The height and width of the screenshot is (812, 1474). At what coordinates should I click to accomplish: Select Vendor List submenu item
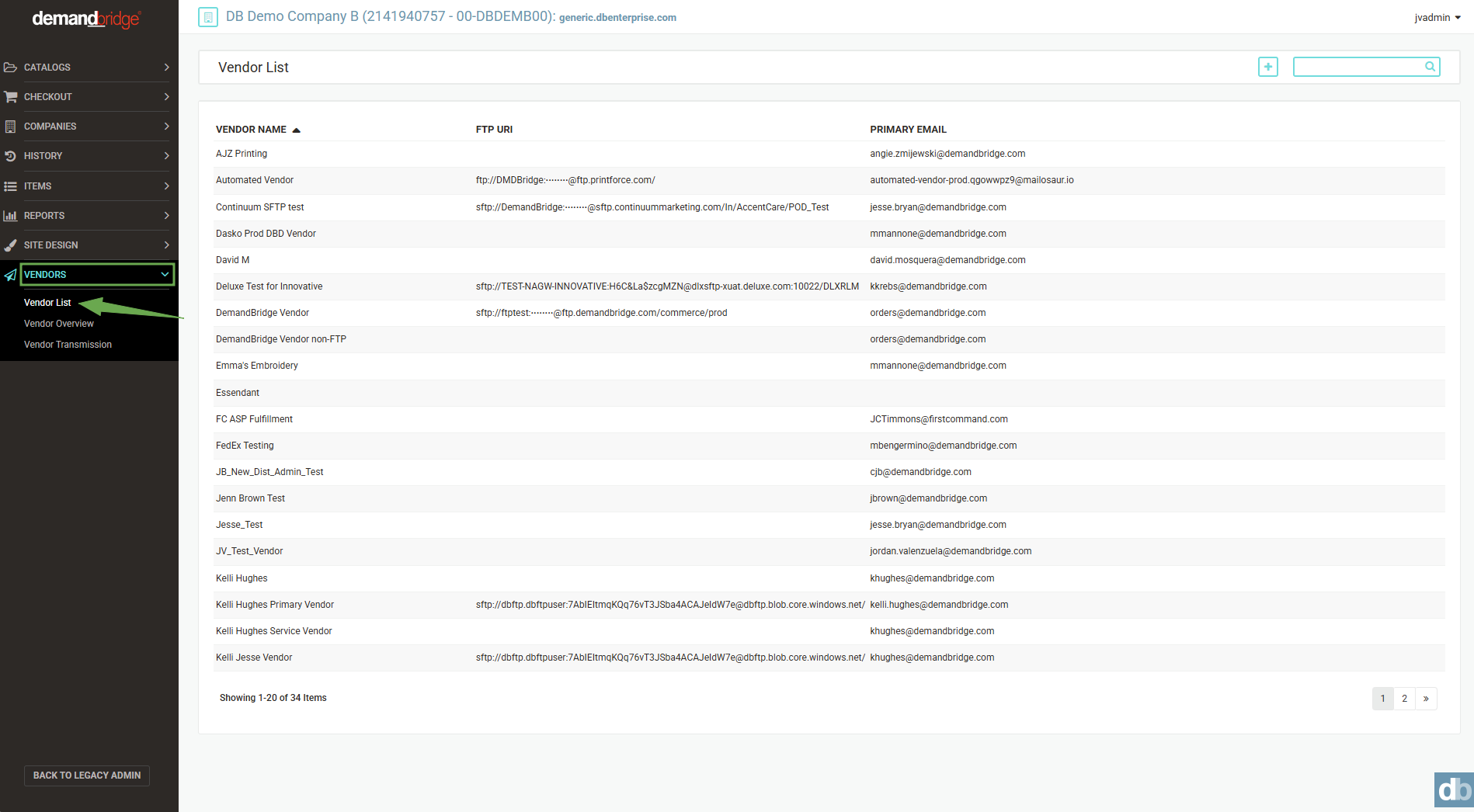(47, 303)
